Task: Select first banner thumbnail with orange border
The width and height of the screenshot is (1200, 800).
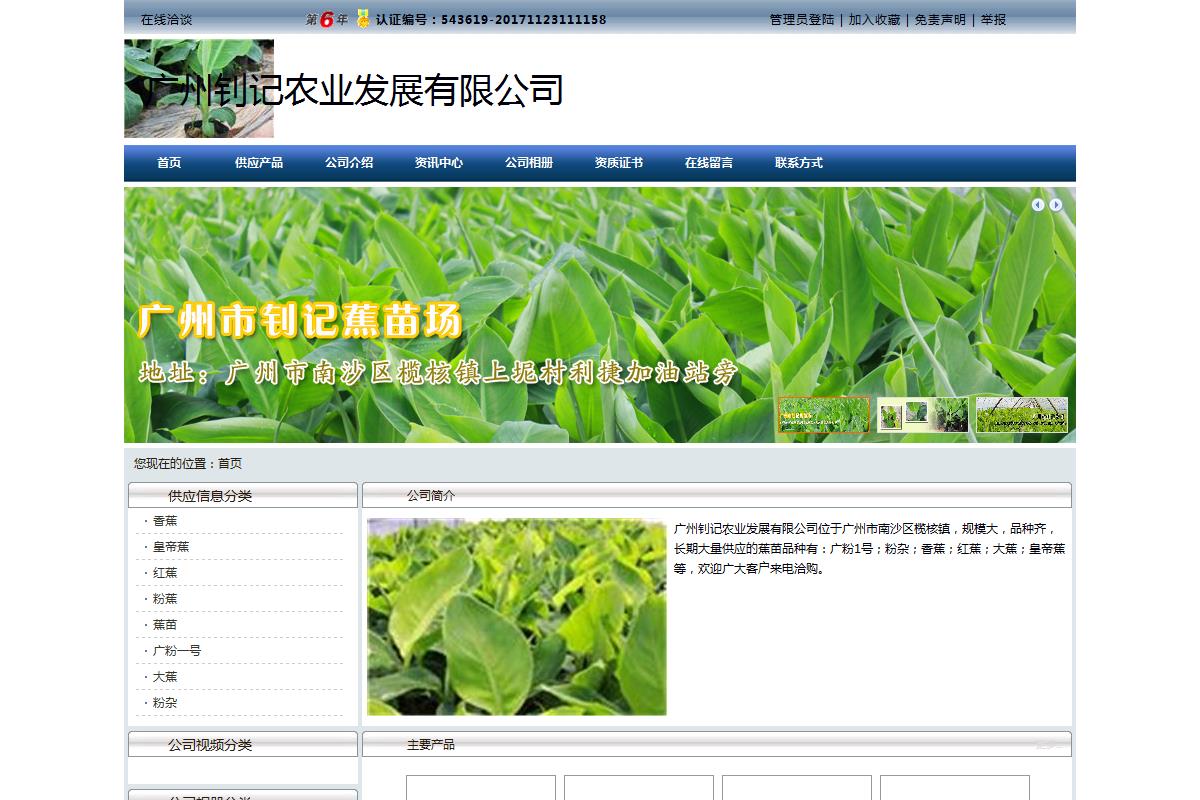Action: pyautogui.click(x=824, y=415)
